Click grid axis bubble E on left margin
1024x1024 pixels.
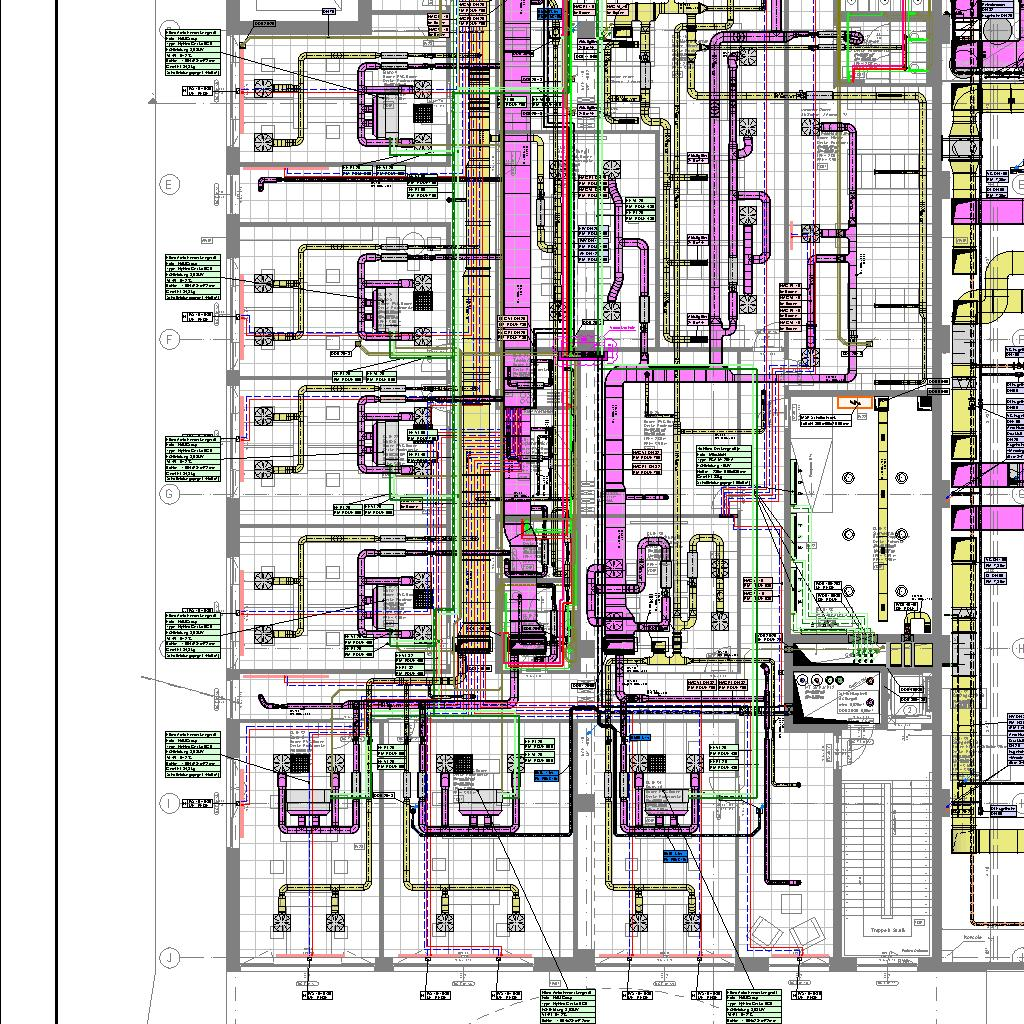pos(169,185)
